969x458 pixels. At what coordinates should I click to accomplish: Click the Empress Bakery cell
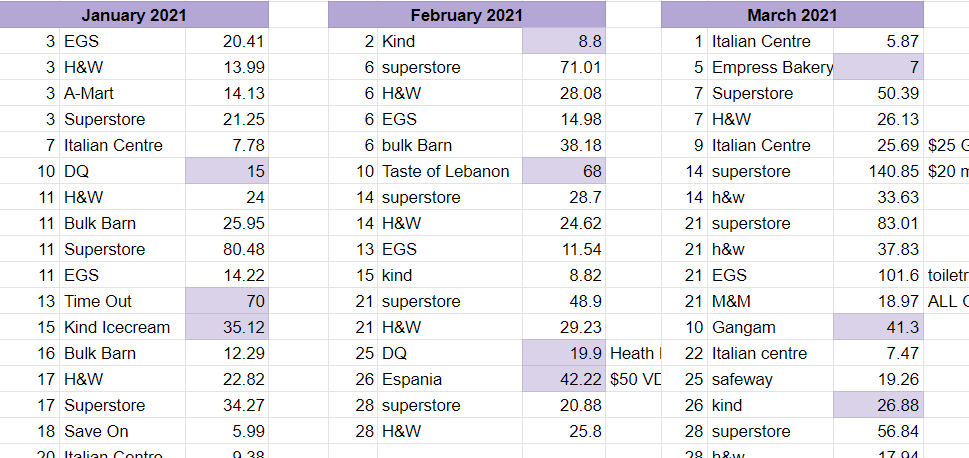[x=772, y=67]
